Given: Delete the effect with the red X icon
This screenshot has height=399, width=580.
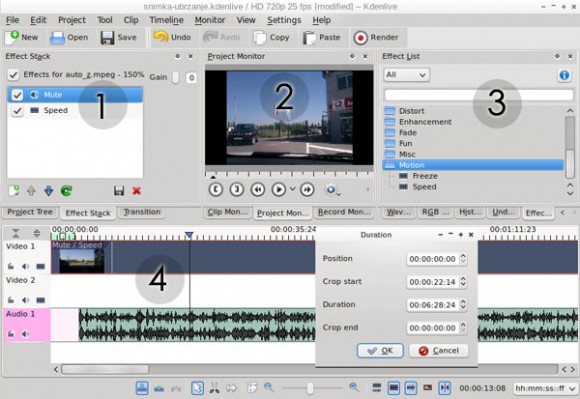Looking at the screenshot, I should (136, 191).
